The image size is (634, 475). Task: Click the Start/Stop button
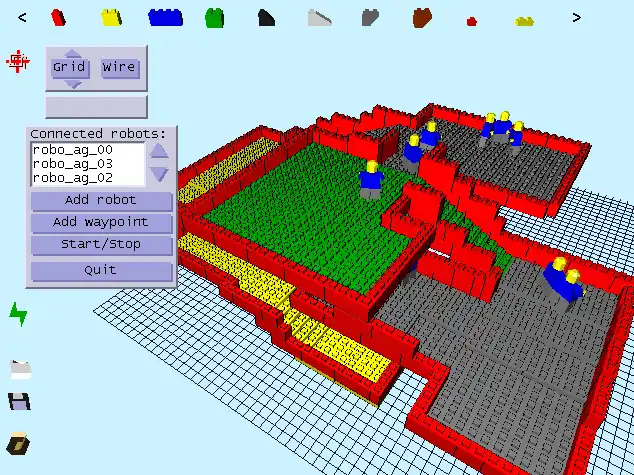click(101, 245)
